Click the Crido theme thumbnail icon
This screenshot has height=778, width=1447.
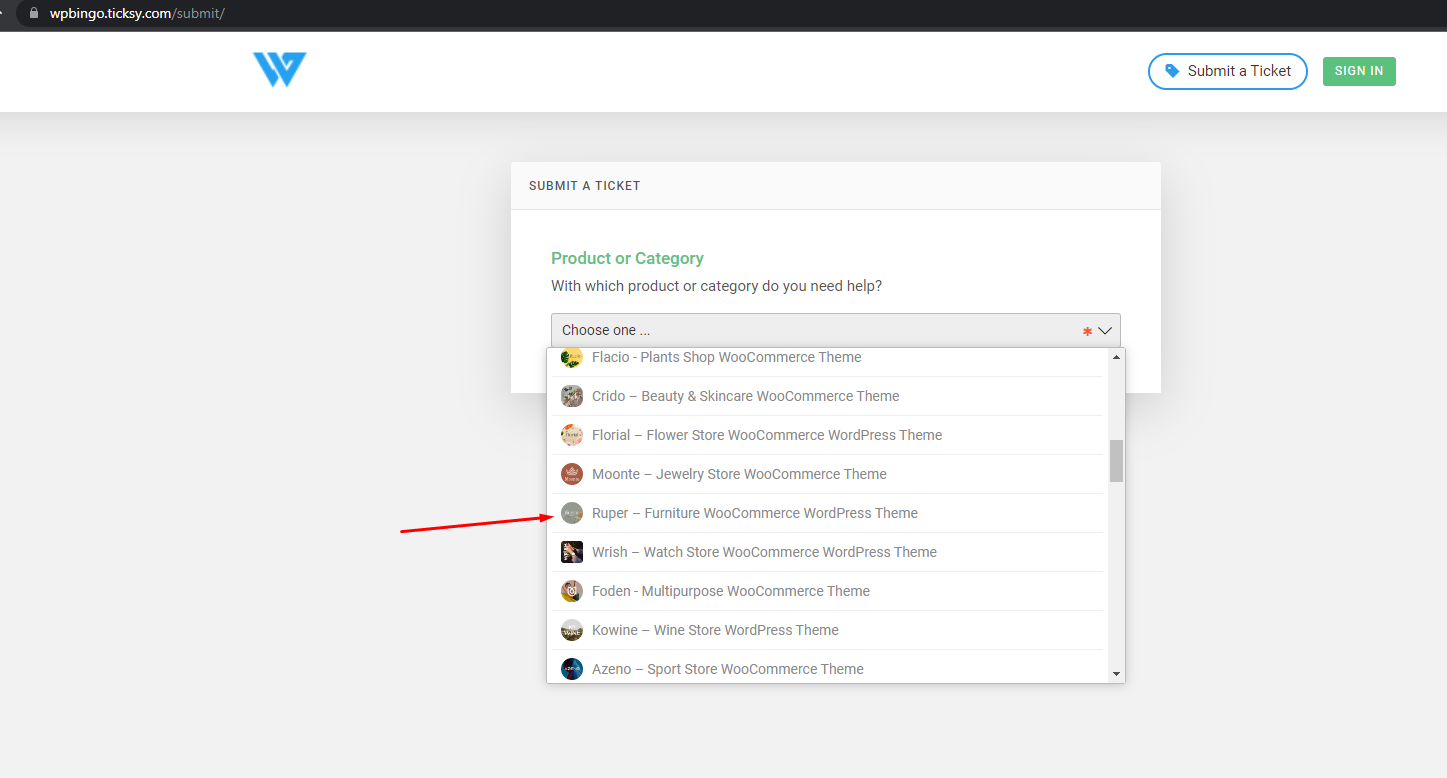click(x=572, y=396)
